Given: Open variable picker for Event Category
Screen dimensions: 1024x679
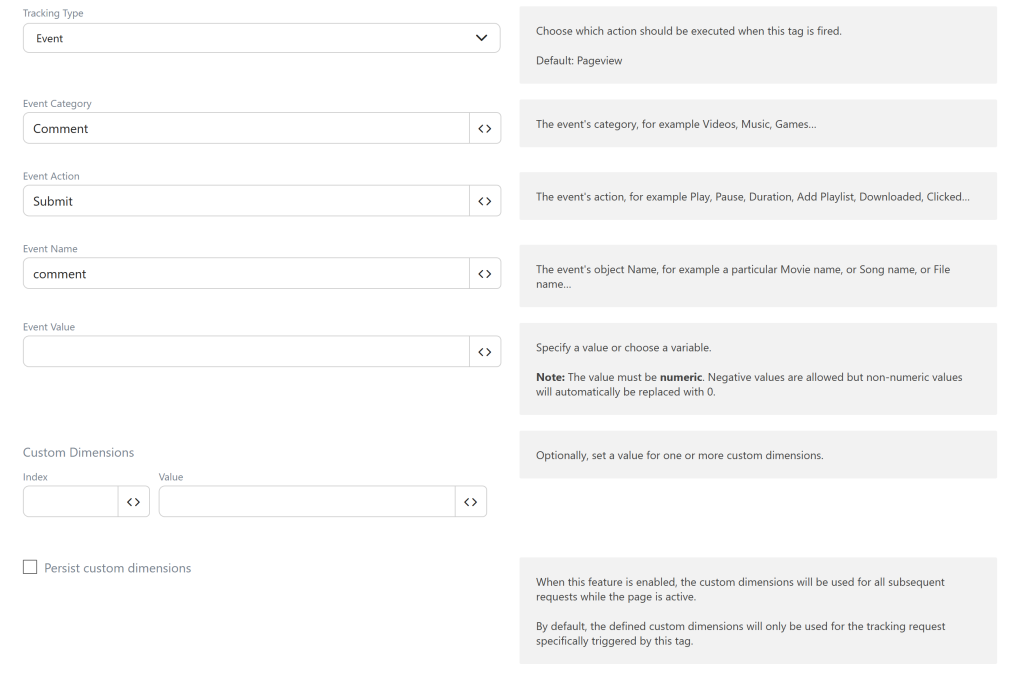Looking at the screenshot, I should [x=485, y=129].
